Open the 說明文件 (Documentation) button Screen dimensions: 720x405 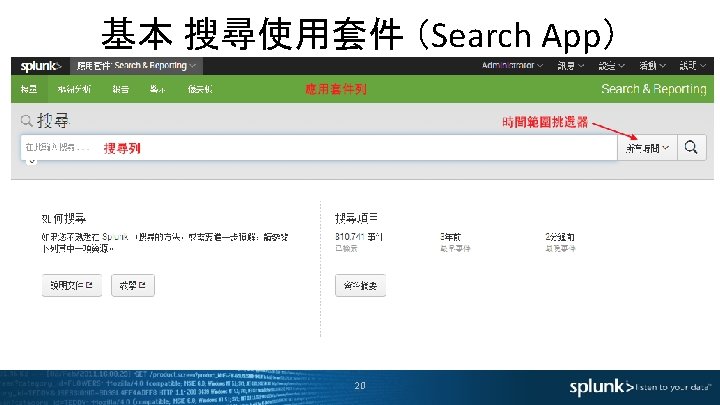72,286
